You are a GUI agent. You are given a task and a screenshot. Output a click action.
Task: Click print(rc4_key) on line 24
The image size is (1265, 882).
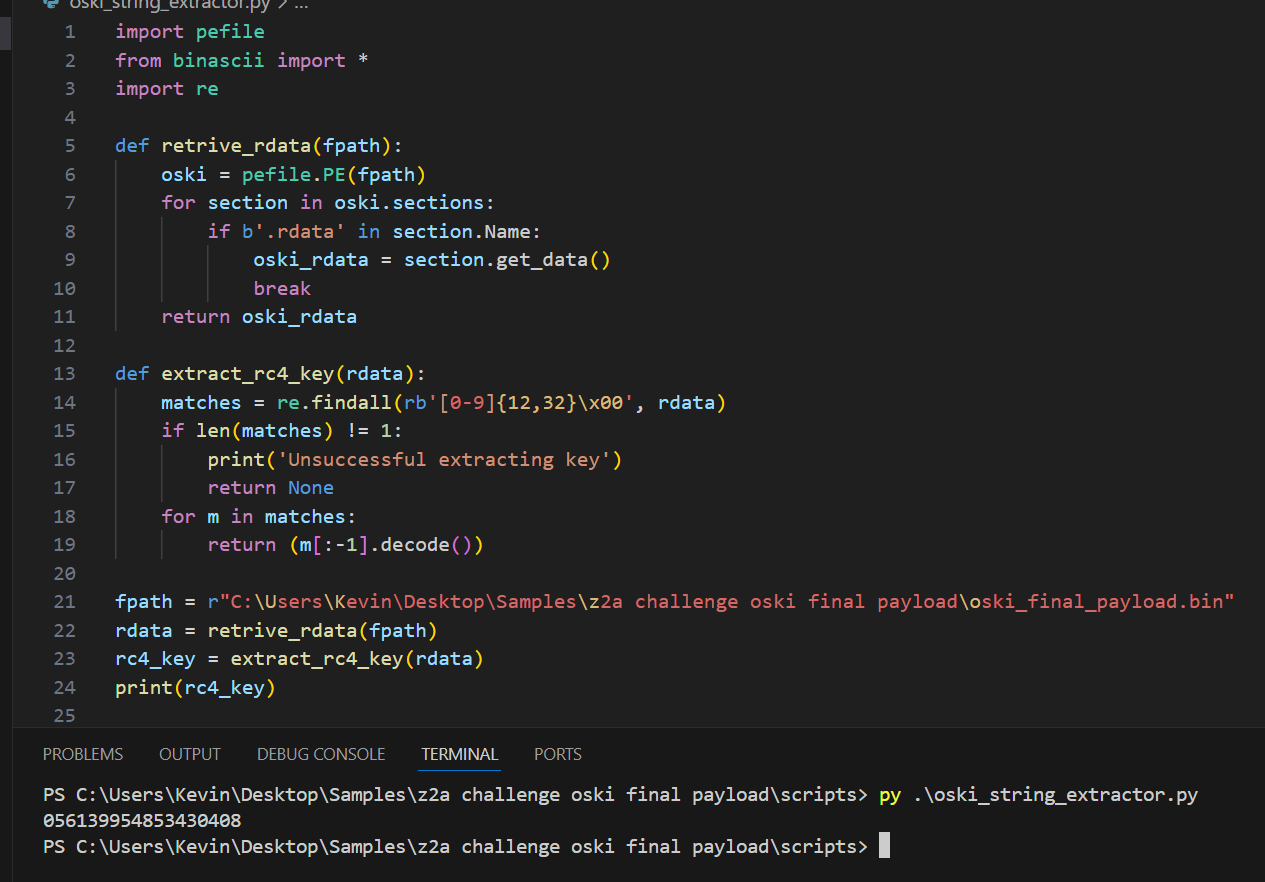tap(195, 688)
